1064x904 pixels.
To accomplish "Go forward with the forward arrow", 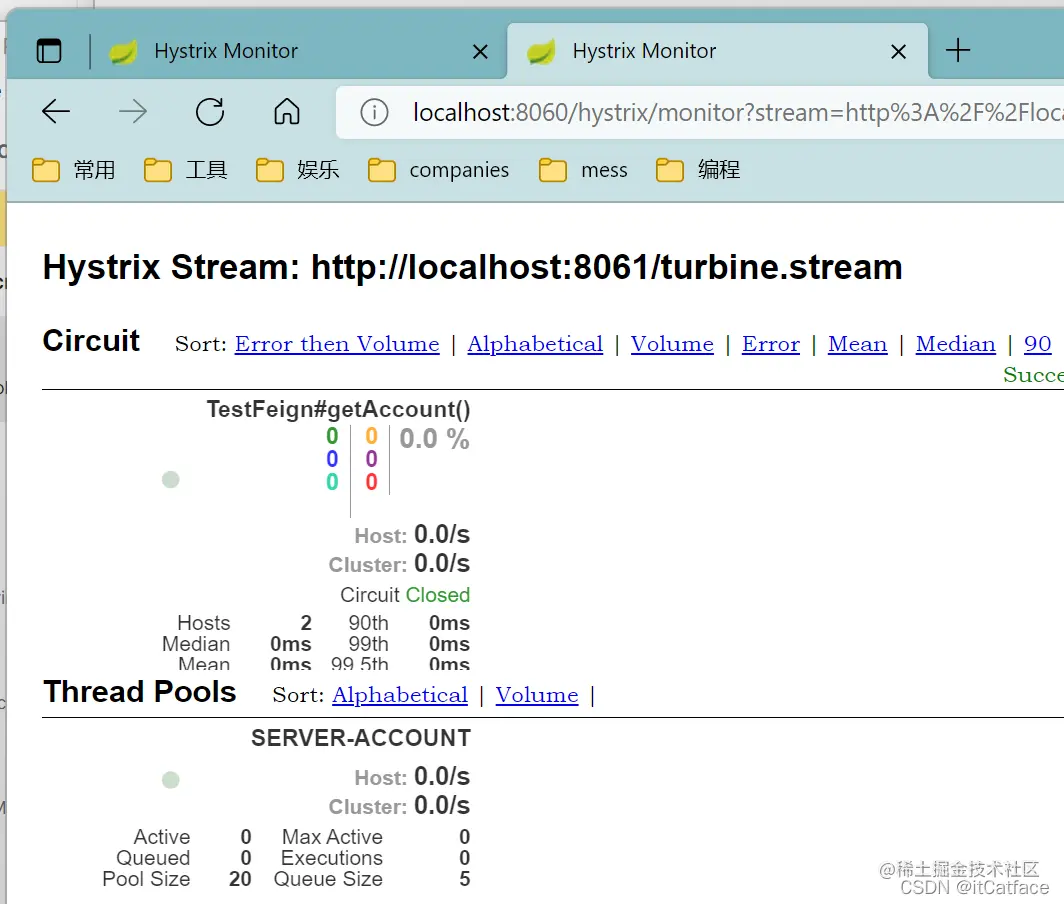I will click(x=133, y=112).
